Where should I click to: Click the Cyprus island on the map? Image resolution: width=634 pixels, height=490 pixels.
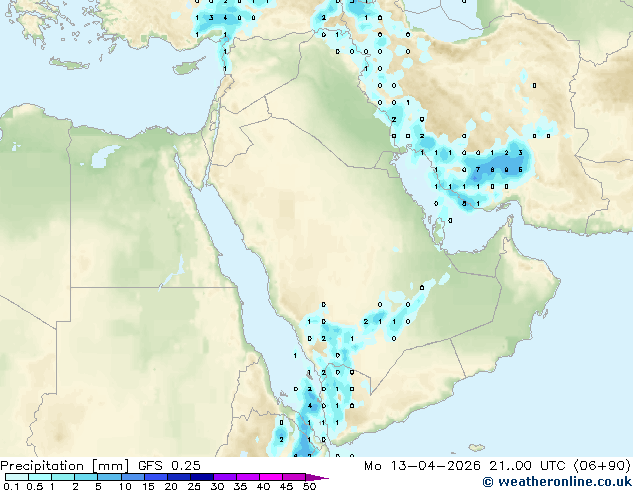tap(188, 67)
